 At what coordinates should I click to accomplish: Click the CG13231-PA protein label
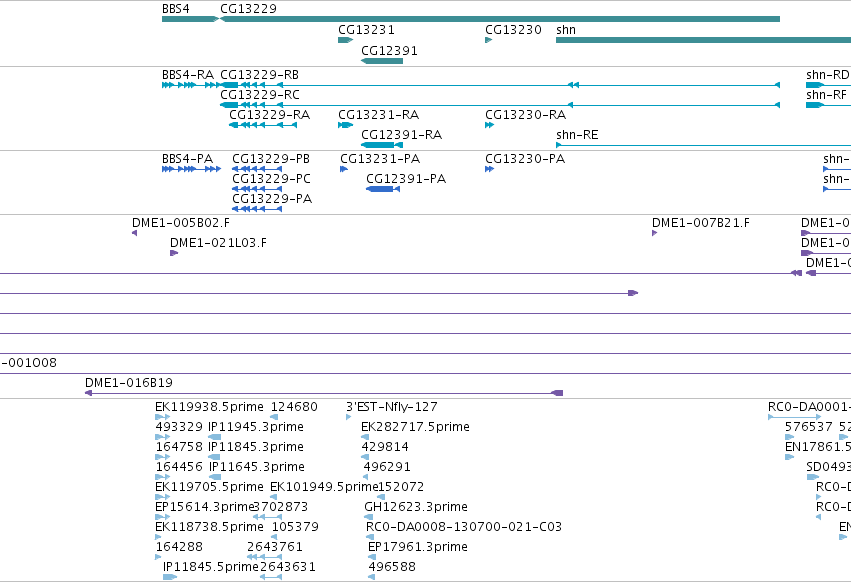[380, 159]
